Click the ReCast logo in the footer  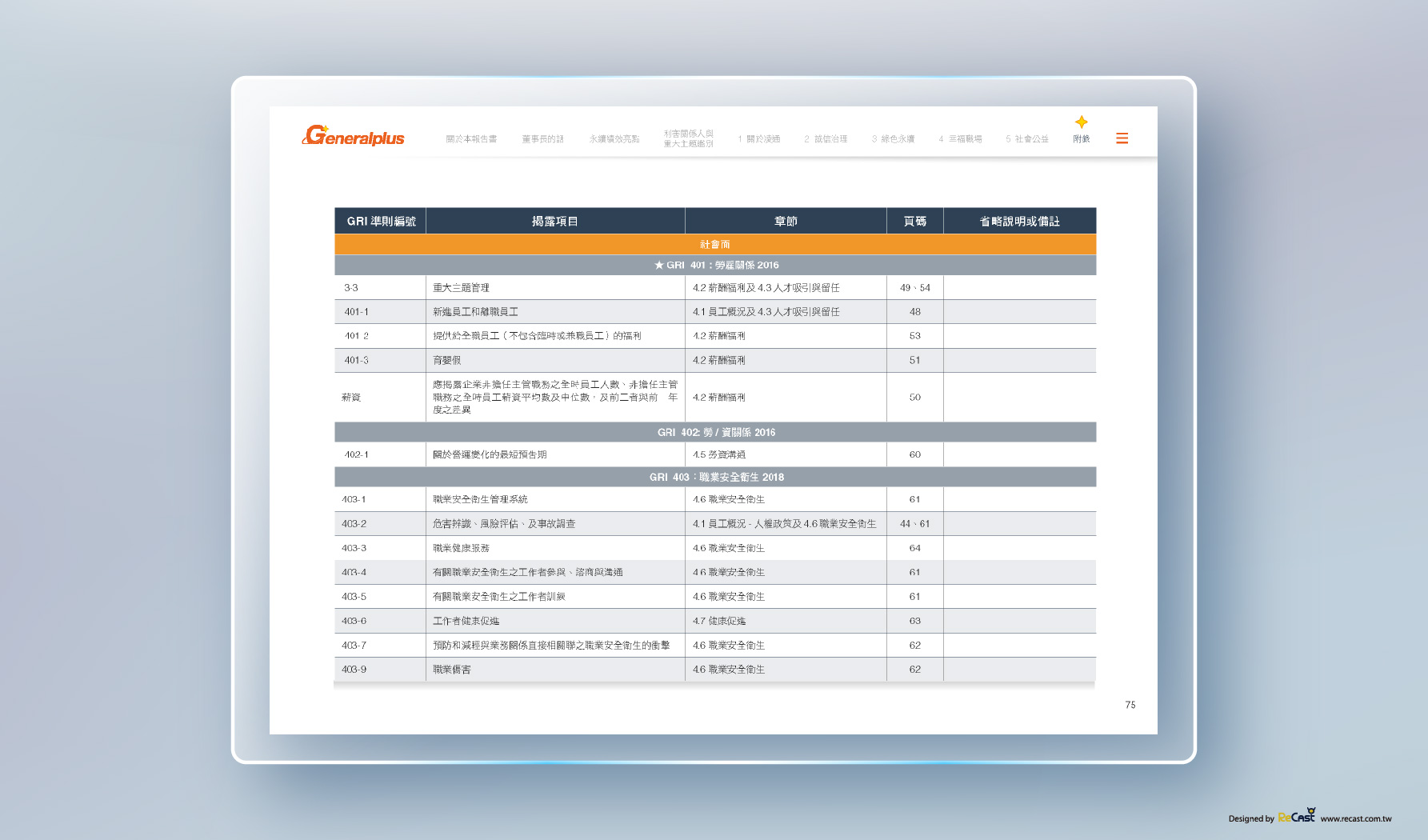(x=1297, y=815)
